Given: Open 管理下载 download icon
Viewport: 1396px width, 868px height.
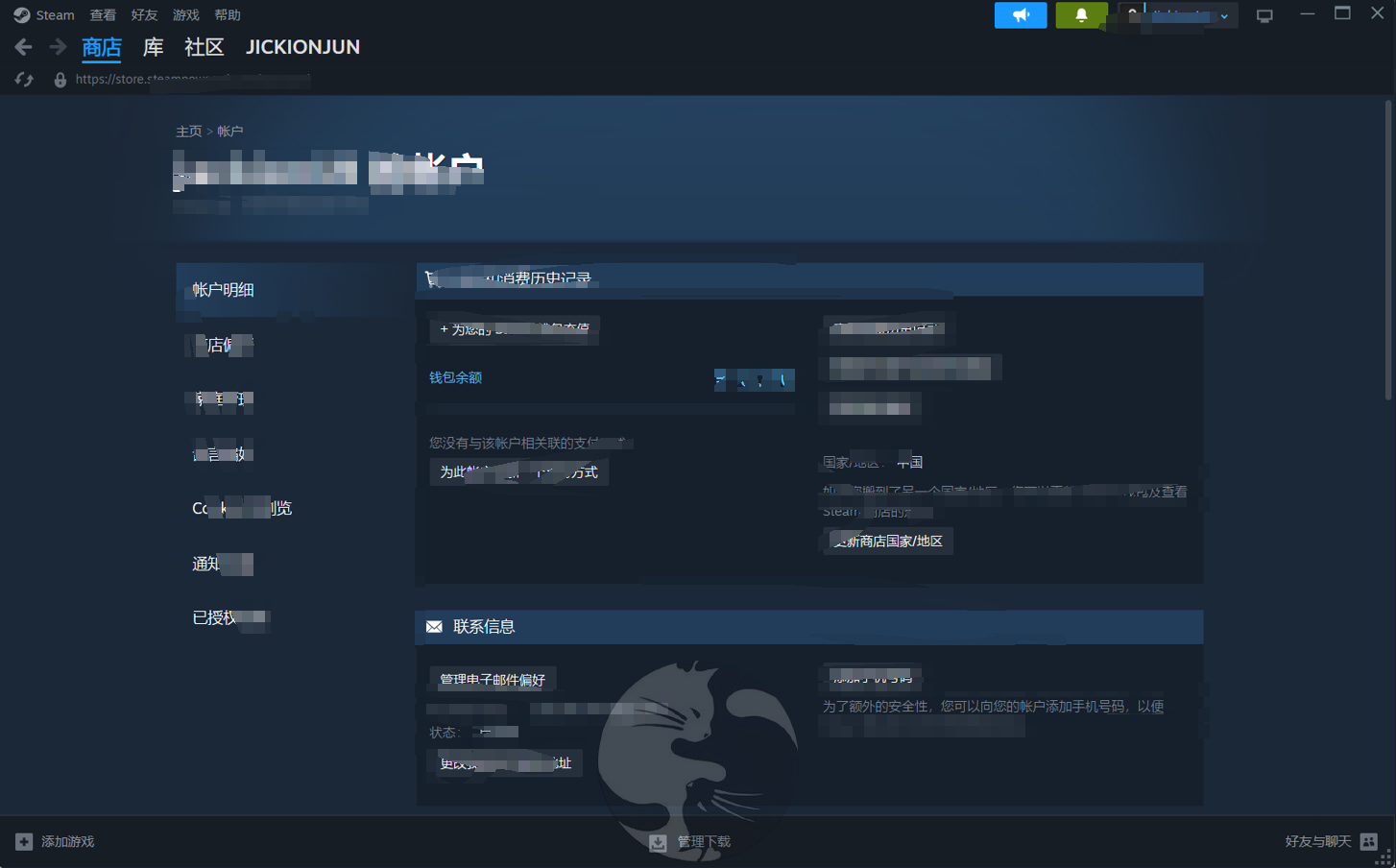Looking at the screenshot, I should pyautogui.click(x=658, y=842).
